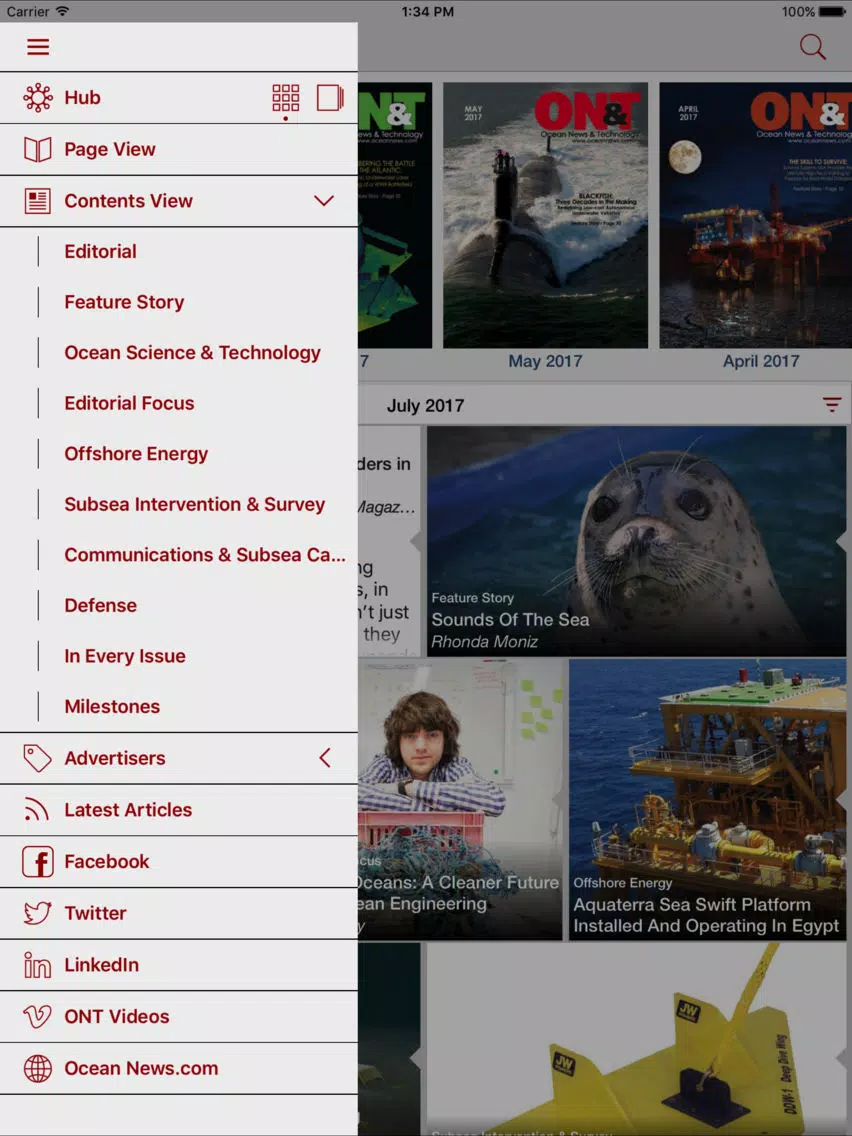Tap the July 2017 issue heading
852x1136 pixels.
click(425, 406)
